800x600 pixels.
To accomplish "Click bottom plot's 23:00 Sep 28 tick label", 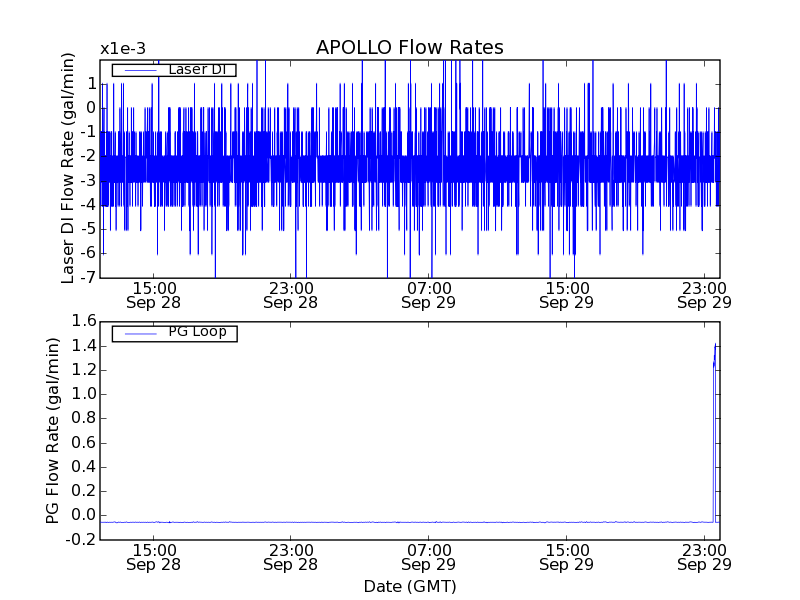I will 291,558.
